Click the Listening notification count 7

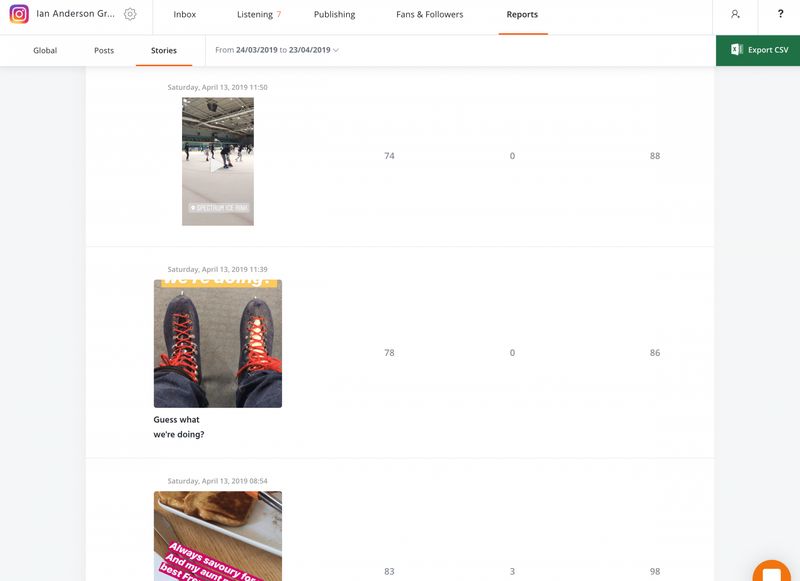(279, 14)
